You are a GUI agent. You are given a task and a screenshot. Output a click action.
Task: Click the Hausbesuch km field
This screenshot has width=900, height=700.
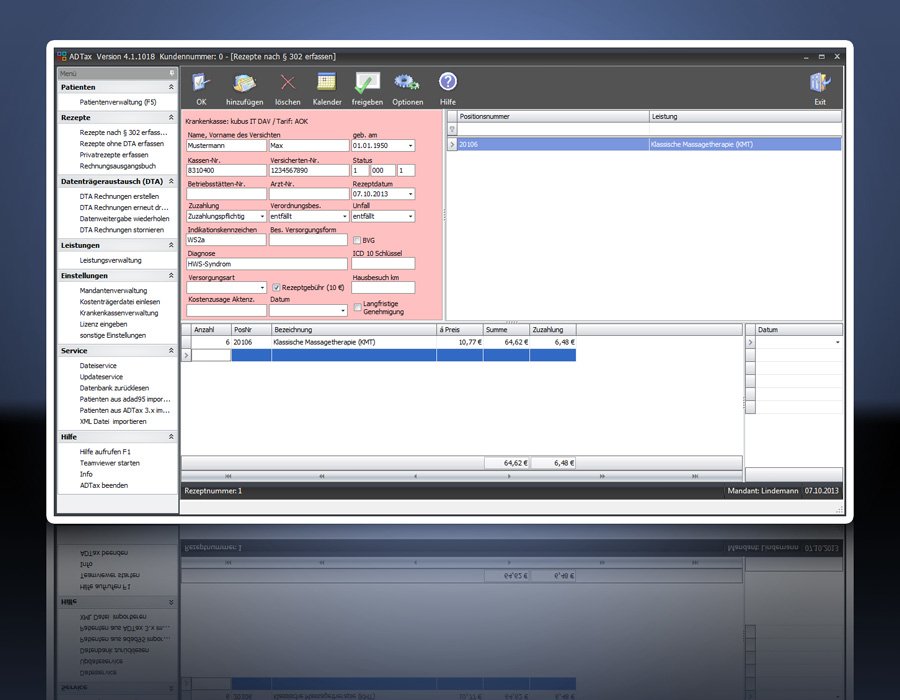tap(383, 287)
